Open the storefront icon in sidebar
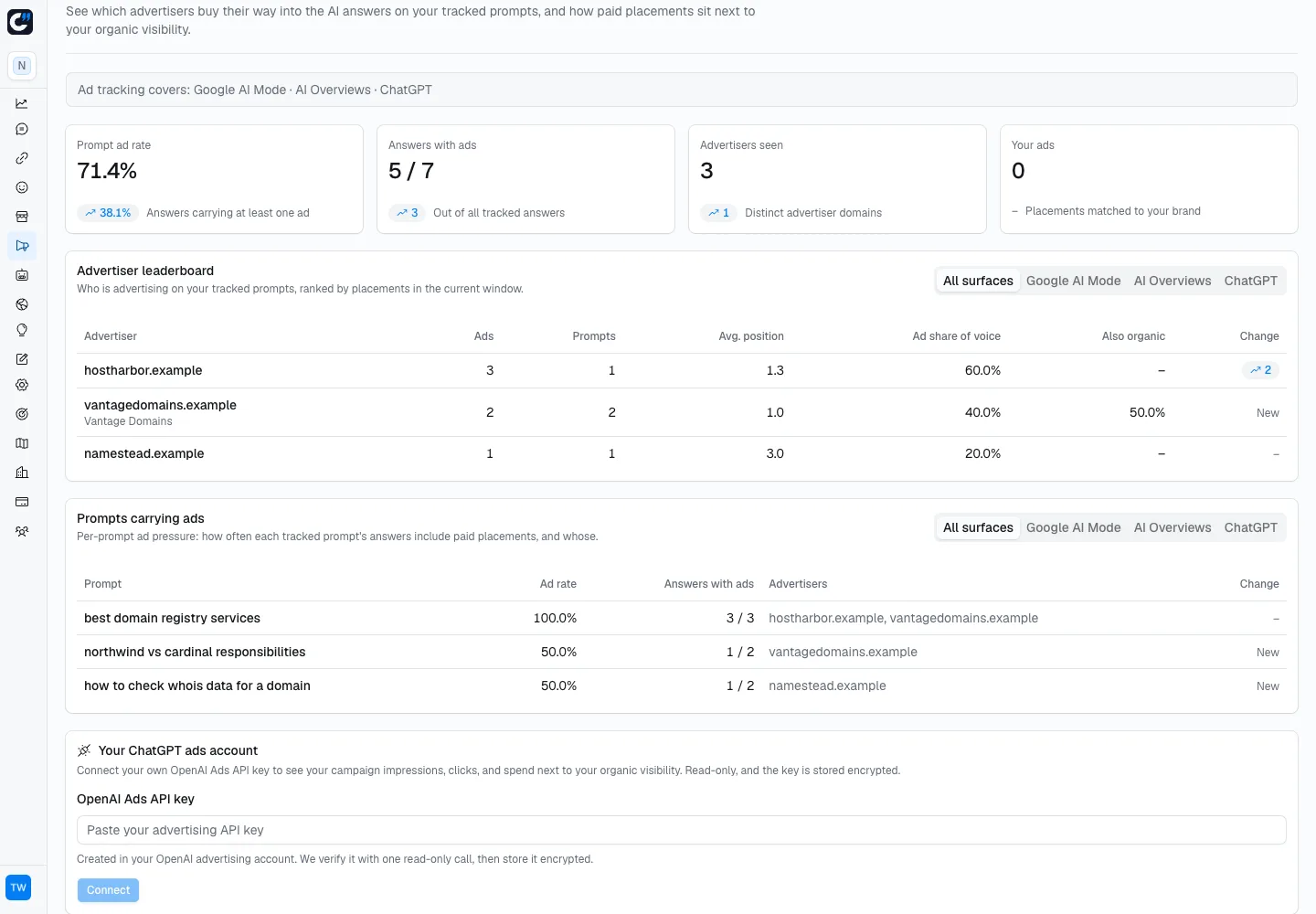The image size is (1316, 914). 22,217
